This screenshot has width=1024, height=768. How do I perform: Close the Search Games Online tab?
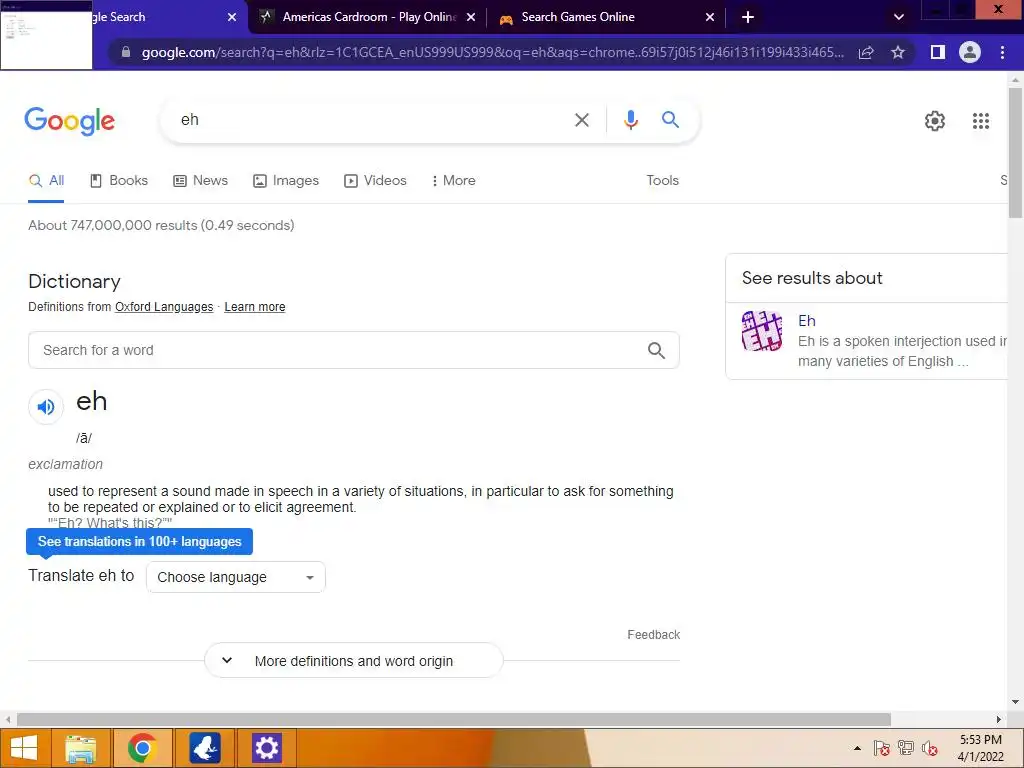tap(710, 17)
